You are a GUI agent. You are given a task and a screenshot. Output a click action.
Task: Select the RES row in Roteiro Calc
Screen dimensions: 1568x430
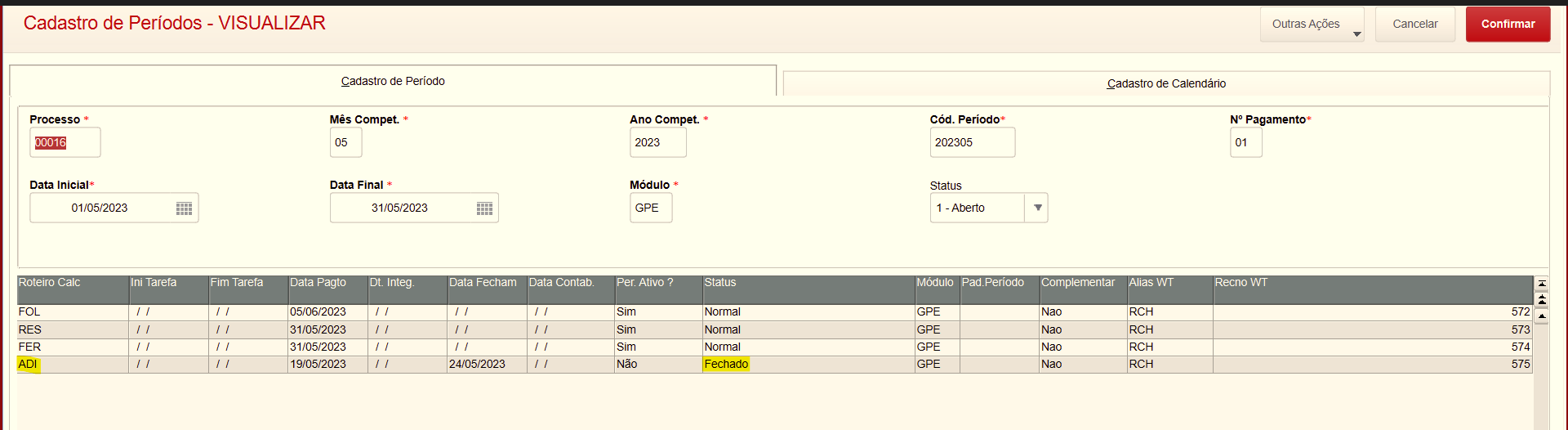[73, 329]
